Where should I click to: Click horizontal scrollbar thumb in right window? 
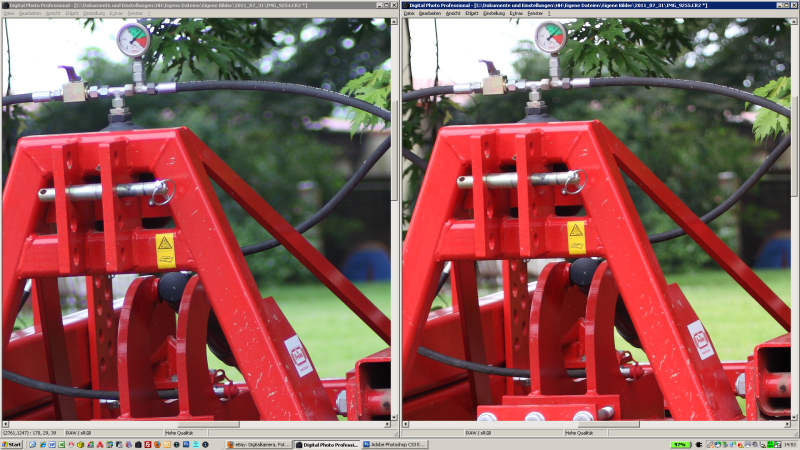[608, 424]
